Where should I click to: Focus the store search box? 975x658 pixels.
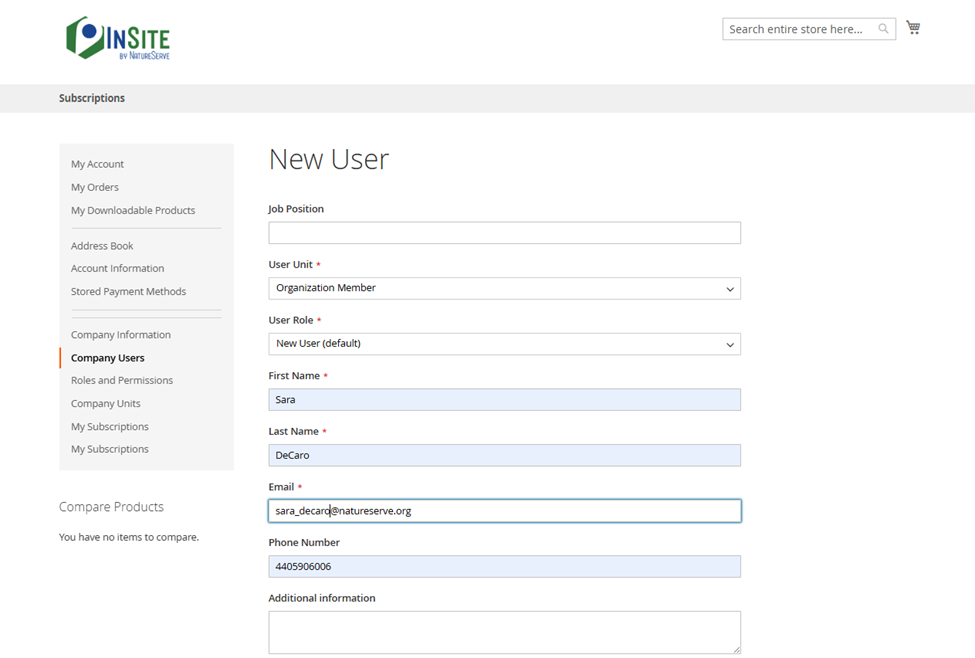[808, 29]
